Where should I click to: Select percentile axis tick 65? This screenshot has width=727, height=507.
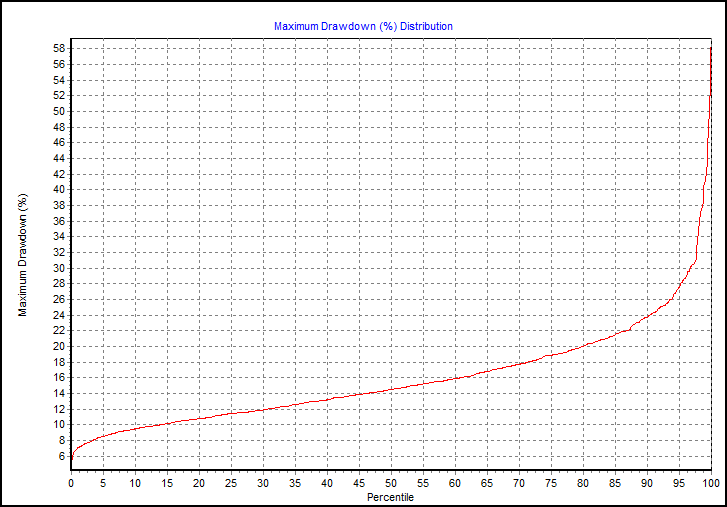pyautogui.click(x=487, y=483)
